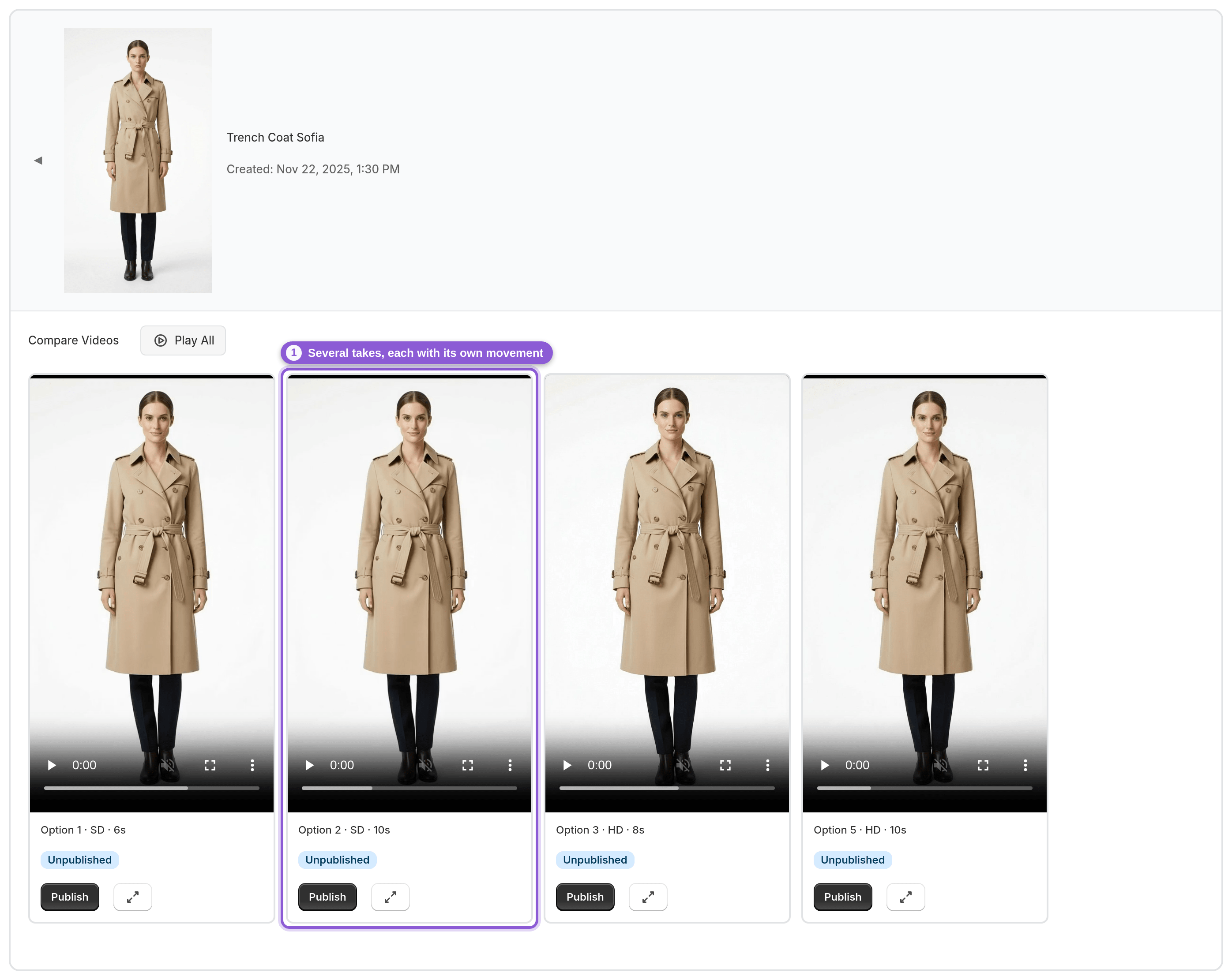Publish Option 3 video

pos(585,897)
